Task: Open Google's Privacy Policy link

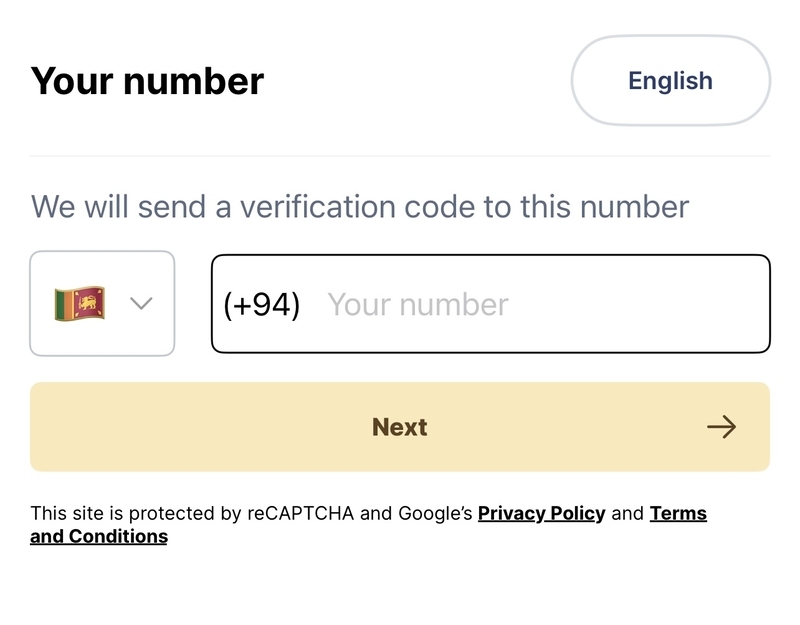Action: click(x=541, y=513)
